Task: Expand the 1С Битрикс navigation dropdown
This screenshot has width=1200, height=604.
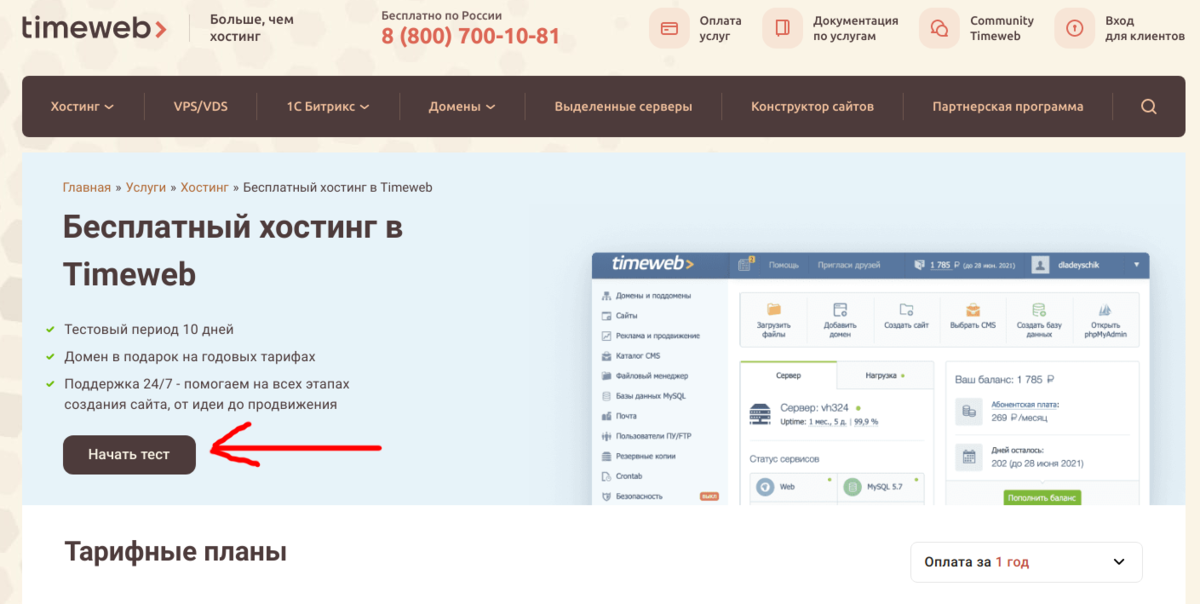Action: click(x=328, y=107)
